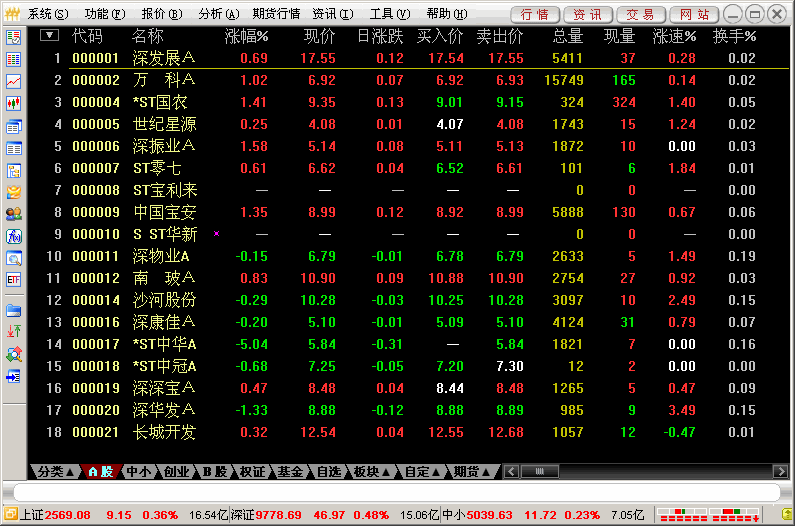Expand the 板块 tab menu
The image size is (795, 526).
pos(372,472)
